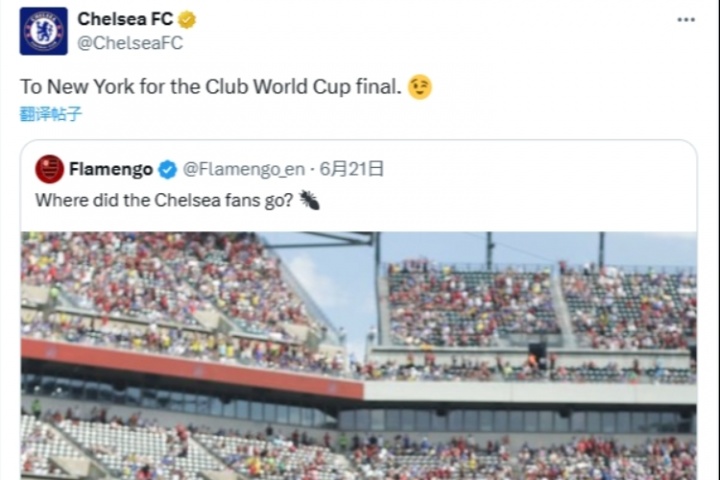Translate the post via 翻译帖子
Viewport: 720px width, 480px height.
click(51, 114)
